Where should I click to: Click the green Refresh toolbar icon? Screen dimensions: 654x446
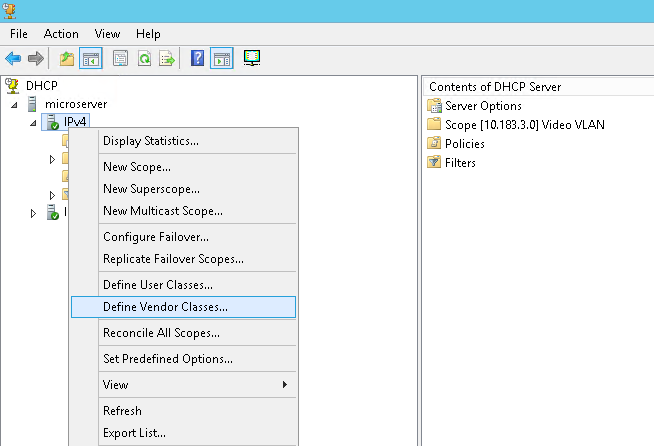[x=144, y=58]
